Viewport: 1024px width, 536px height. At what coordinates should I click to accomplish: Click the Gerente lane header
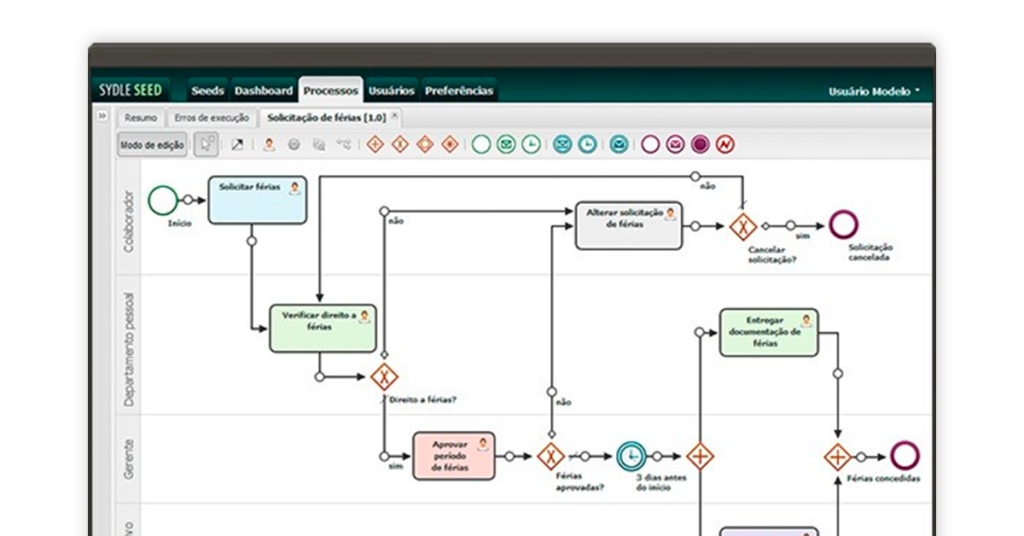129,459
